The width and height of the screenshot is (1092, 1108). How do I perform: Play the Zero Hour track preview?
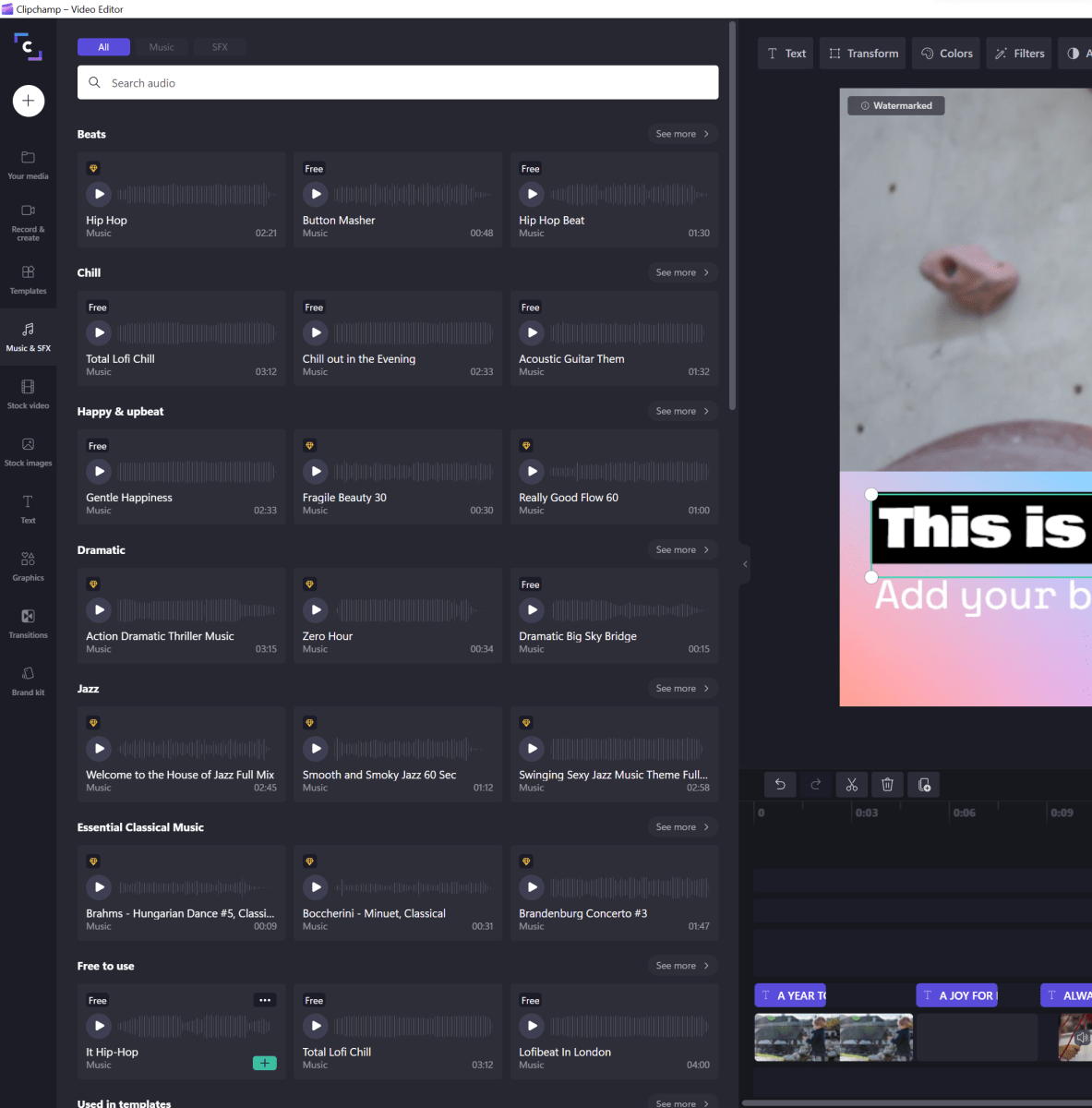(x=316, y=610)
